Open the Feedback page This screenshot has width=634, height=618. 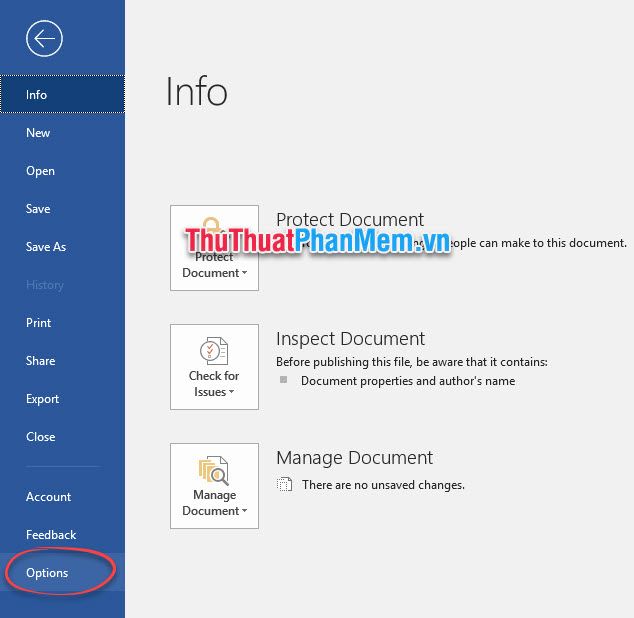click(51, 535)
